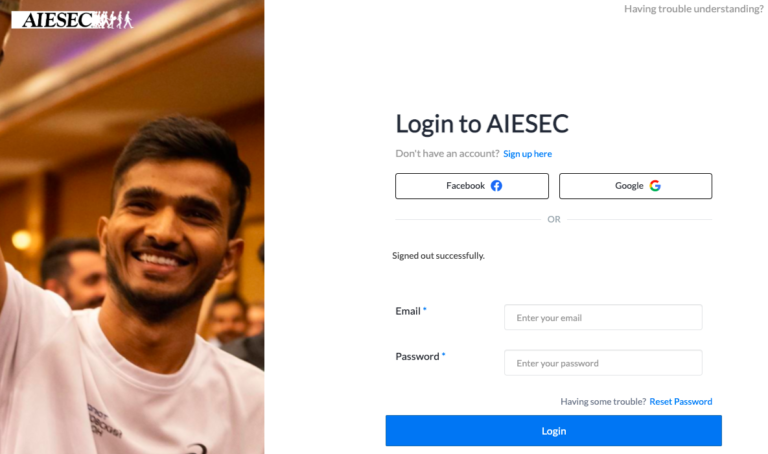
Task: Click the blue Login button
Action: (553, 430)
